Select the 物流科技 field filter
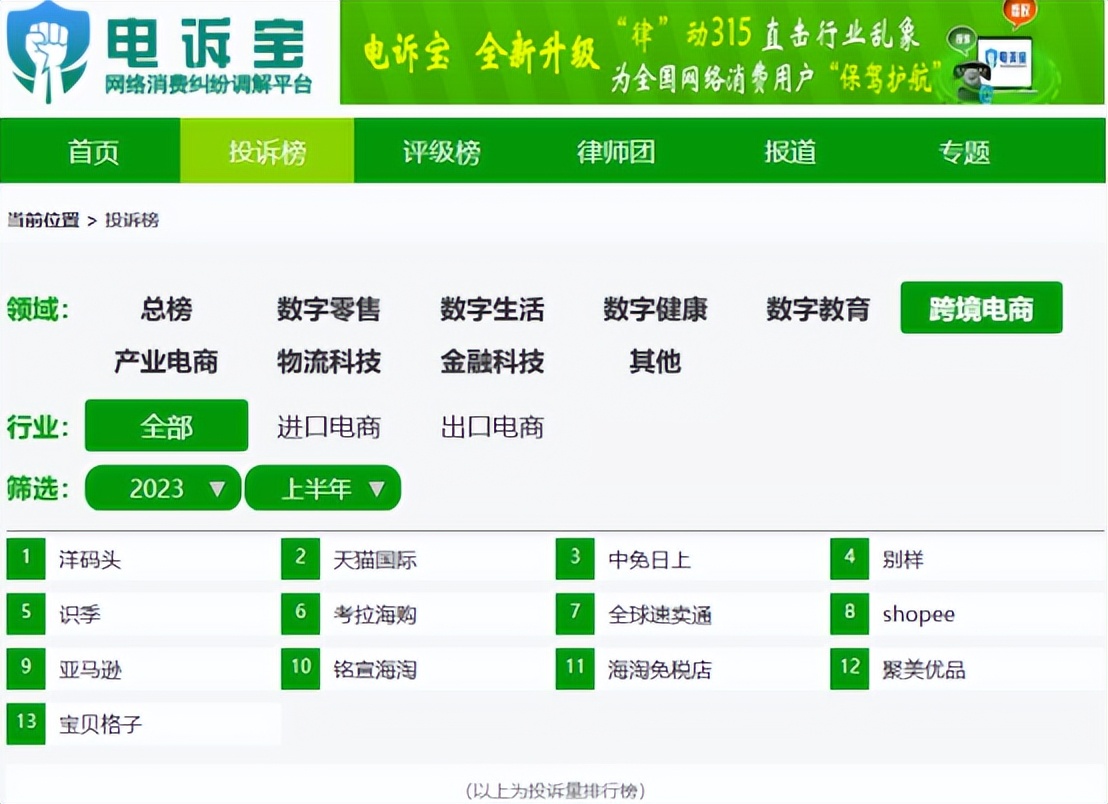The image size is (1108, 804). (329, 361)
